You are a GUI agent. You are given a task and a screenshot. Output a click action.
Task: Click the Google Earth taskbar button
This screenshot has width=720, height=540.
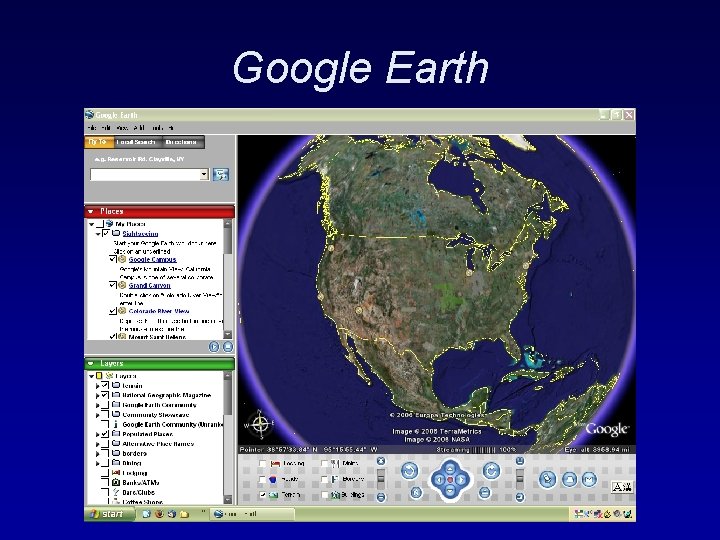pos(253,514)
